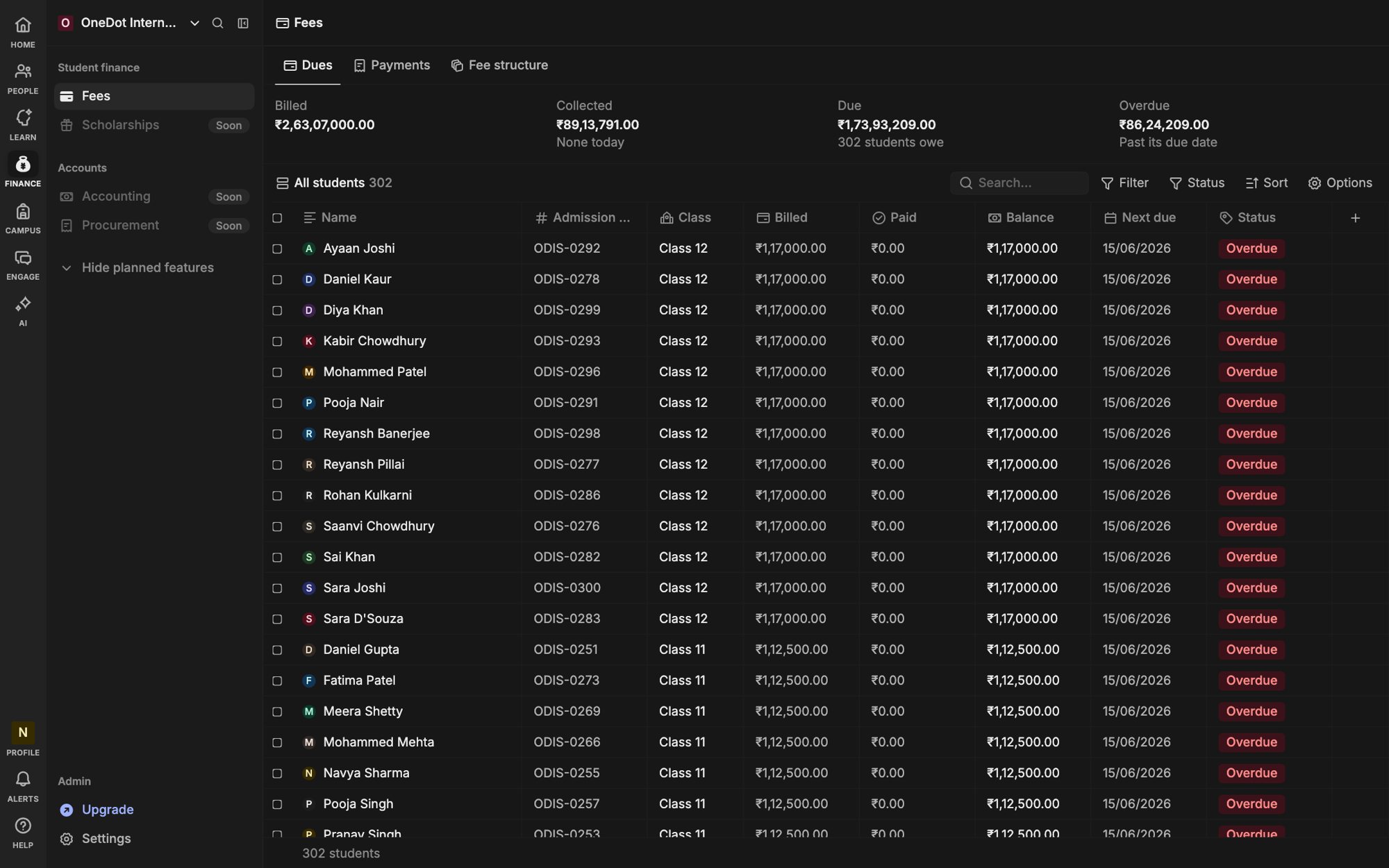Viewport: 1389px width, 868px height.
Task: Click the Overdue badge for Sara Joshi
Action: tap(1251, 588)
